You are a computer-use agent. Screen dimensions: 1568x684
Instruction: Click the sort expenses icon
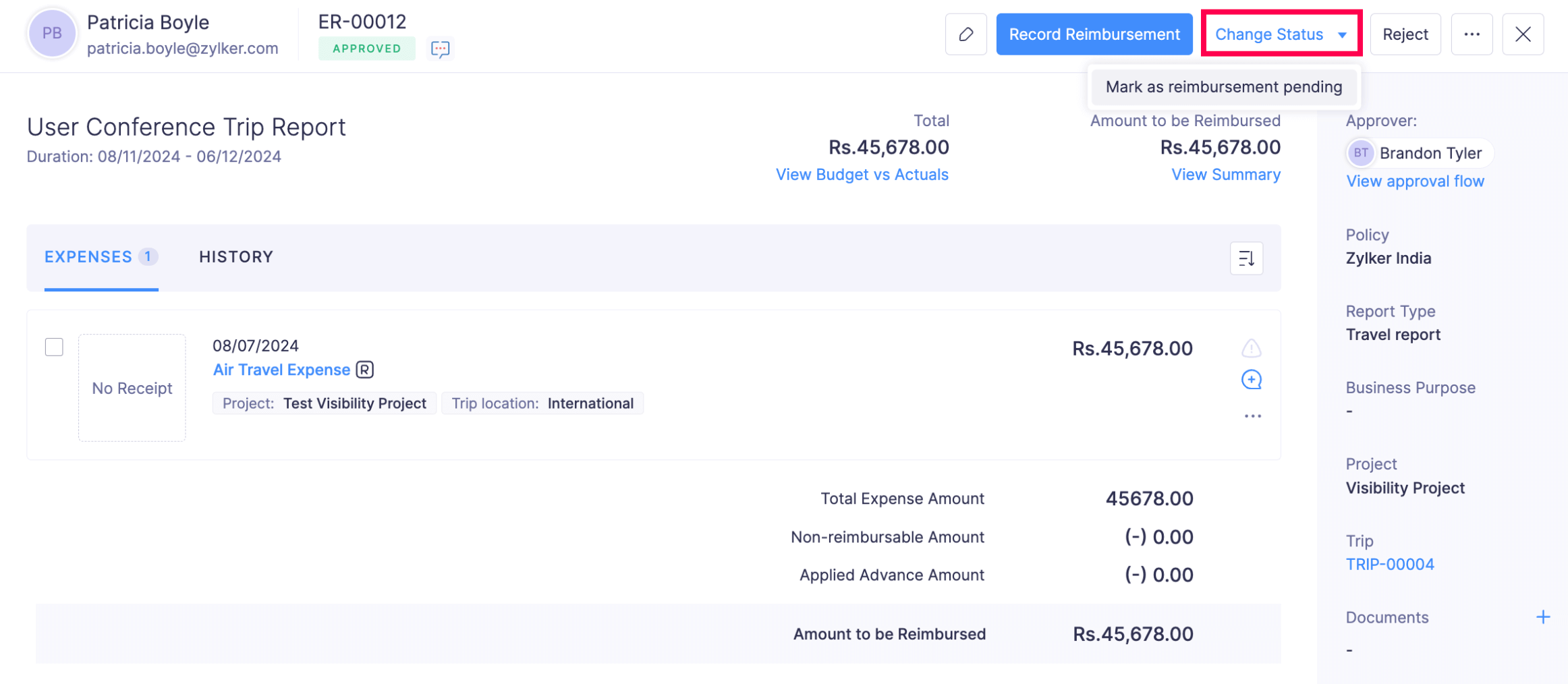[1245, 258]
